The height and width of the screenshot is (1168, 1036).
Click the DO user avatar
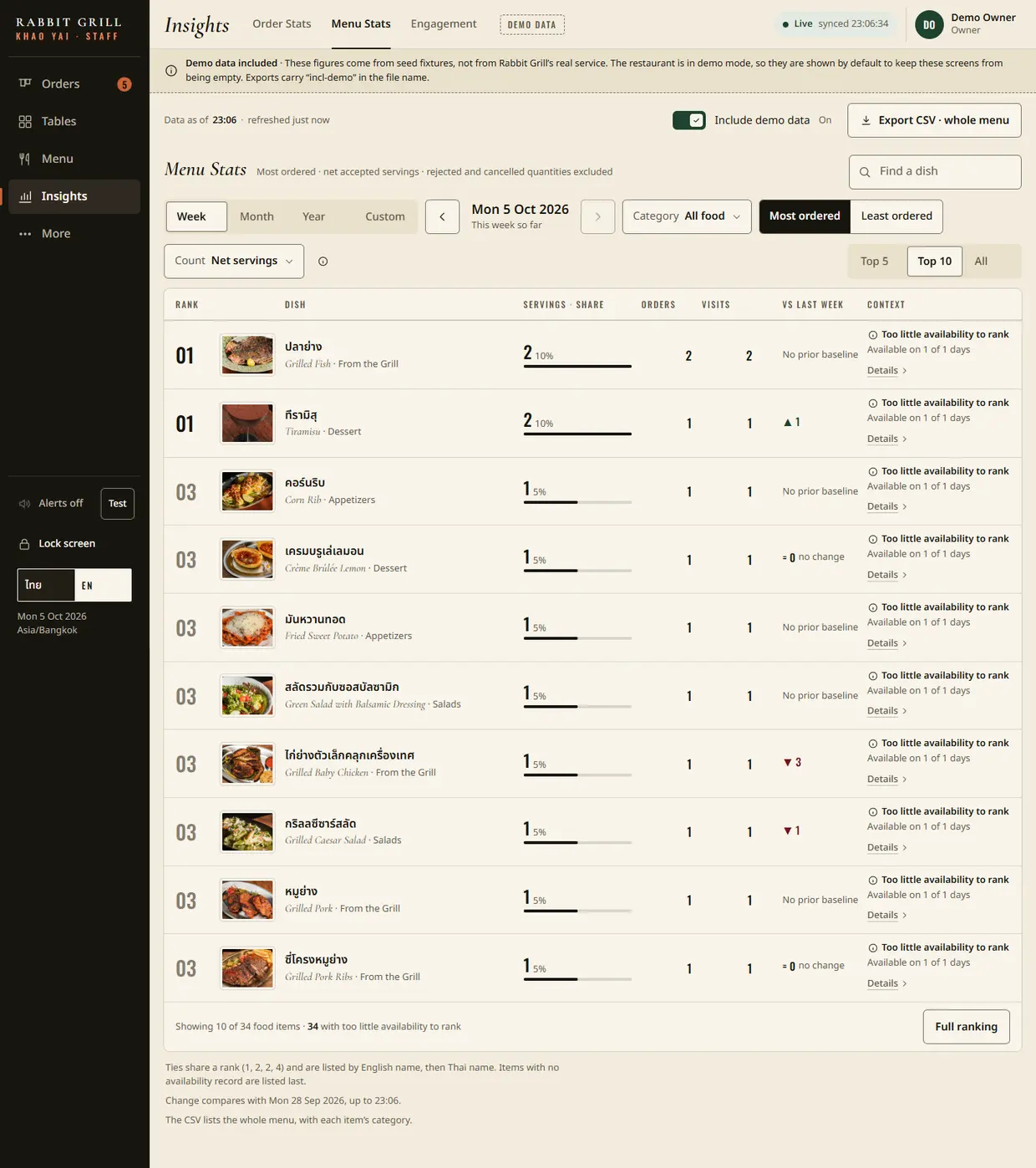(929, 24)
